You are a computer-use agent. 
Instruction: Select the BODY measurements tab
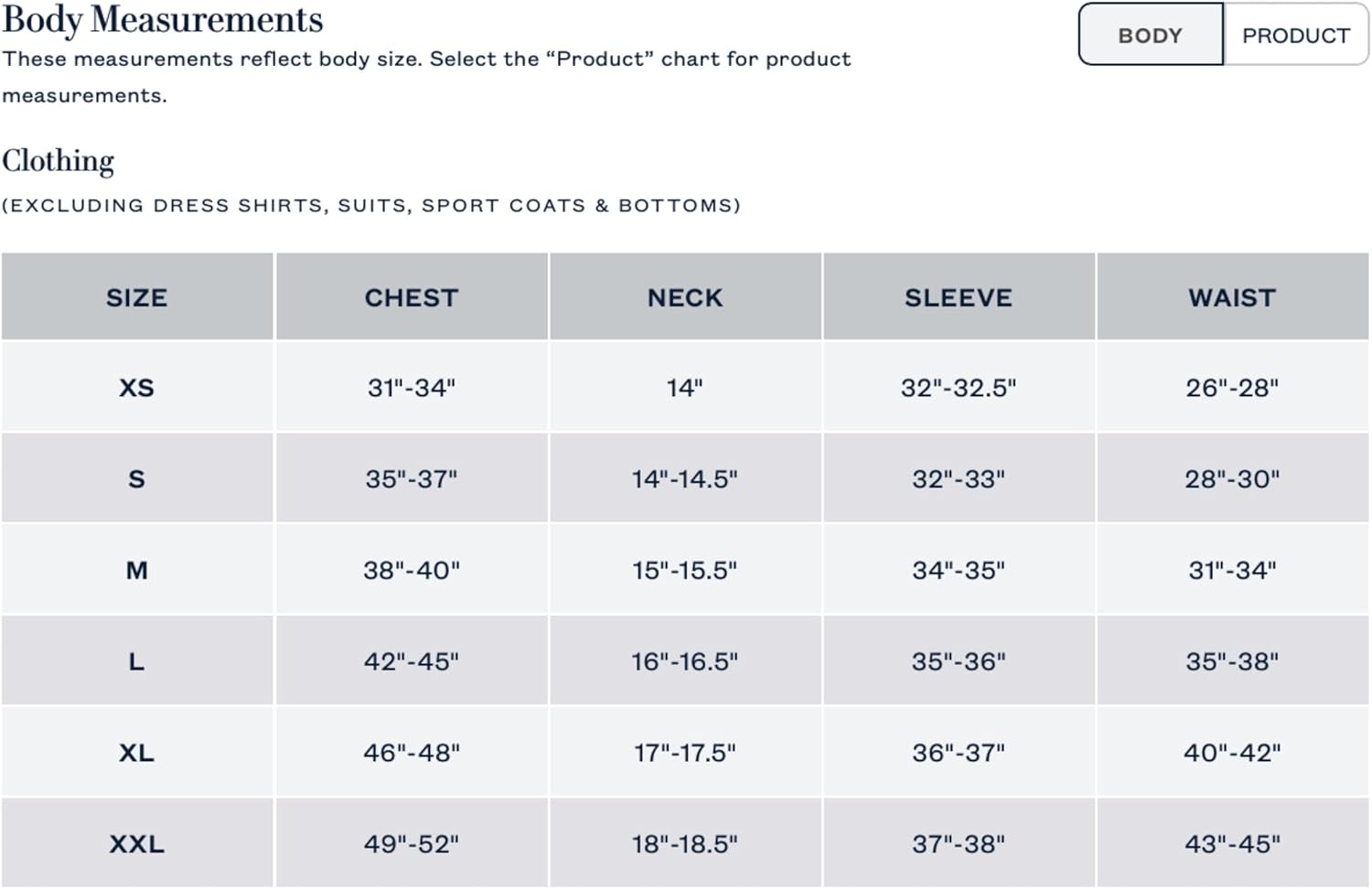pyautogui.click(x=1150, y=36)
